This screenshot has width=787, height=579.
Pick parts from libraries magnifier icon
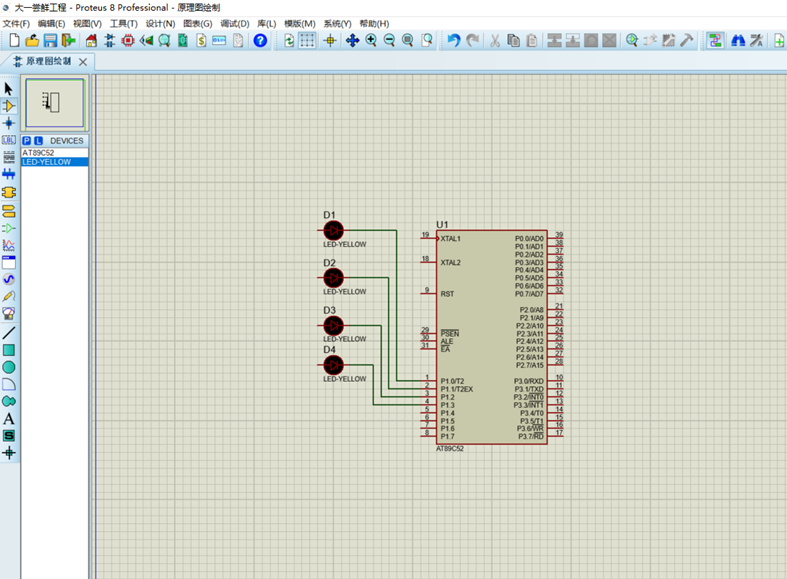632,40
